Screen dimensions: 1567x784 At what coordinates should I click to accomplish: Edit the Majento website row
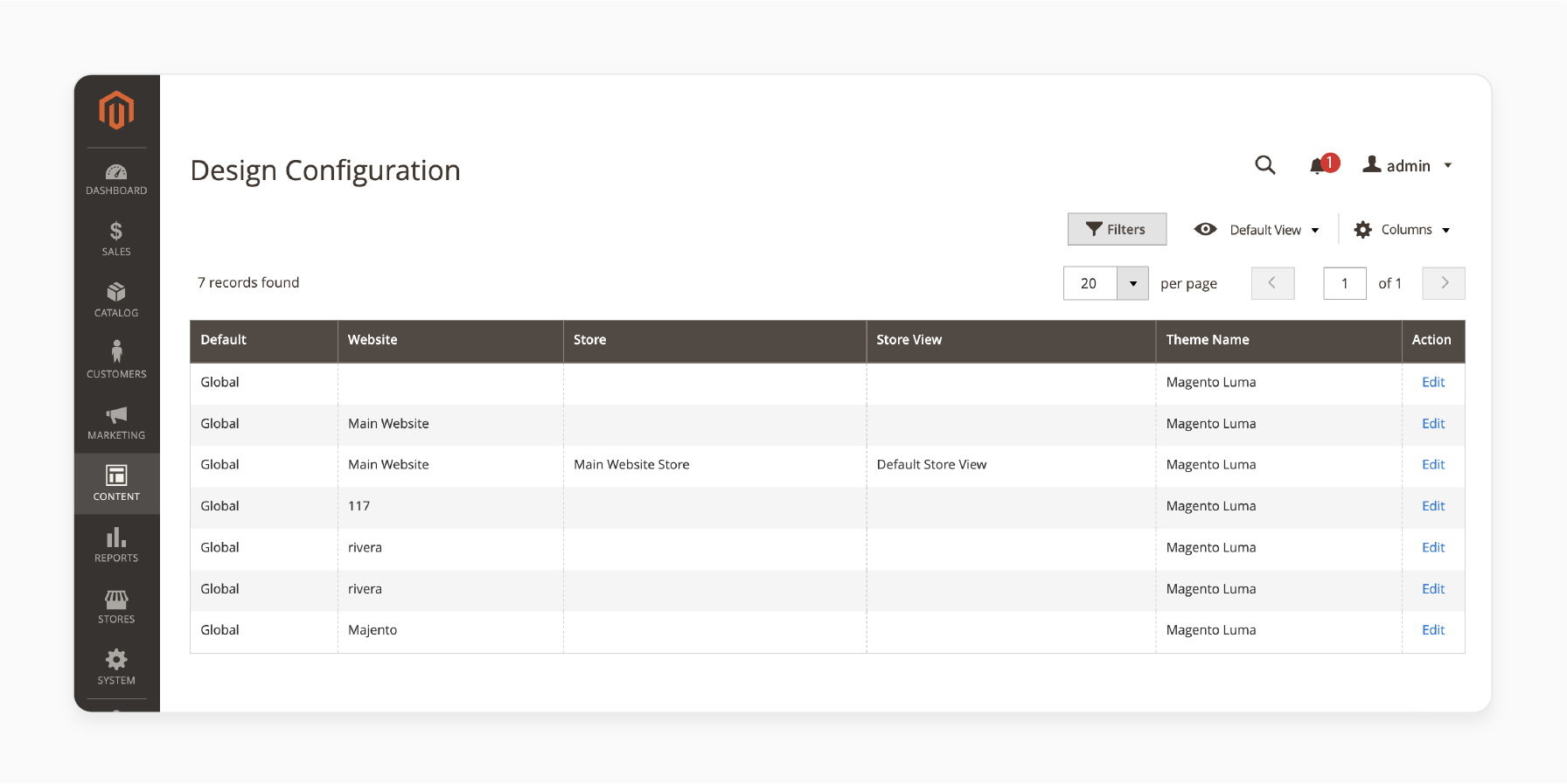(1433, 629)
